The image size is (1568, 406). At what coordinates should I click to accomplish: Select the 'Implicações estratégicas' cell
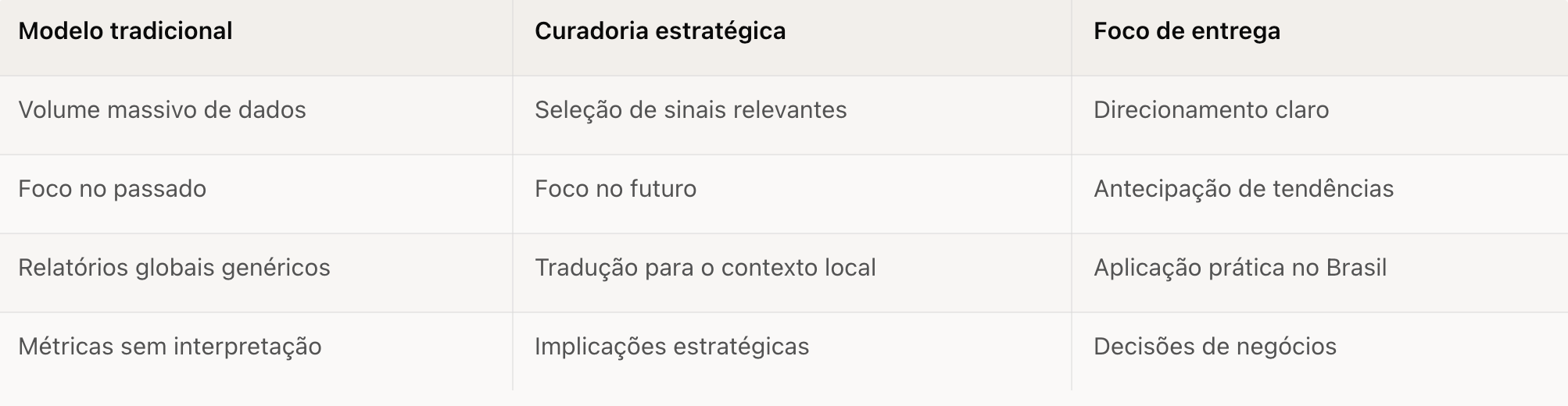coord(671,347)
